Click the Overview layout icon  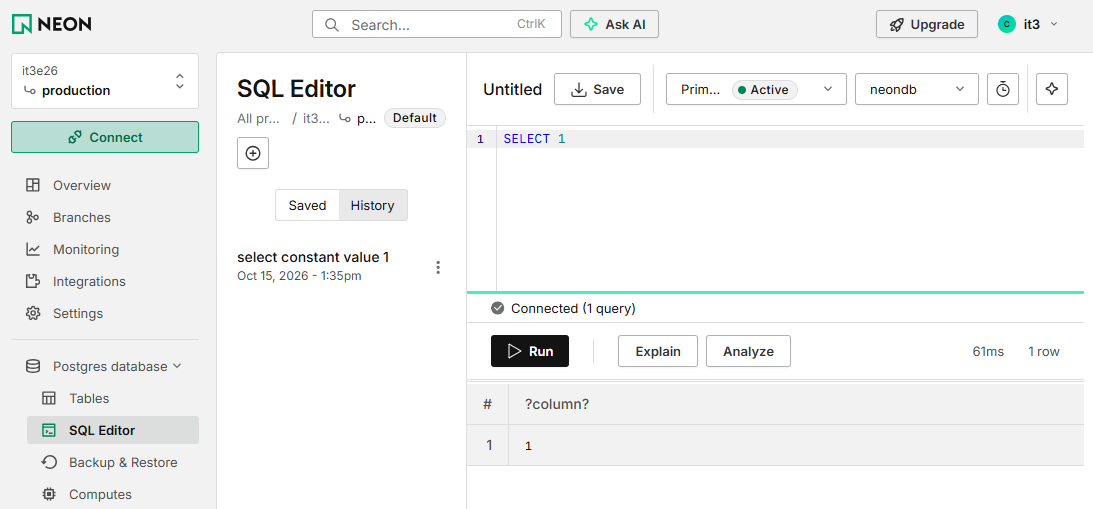click(x=33, y=185)
